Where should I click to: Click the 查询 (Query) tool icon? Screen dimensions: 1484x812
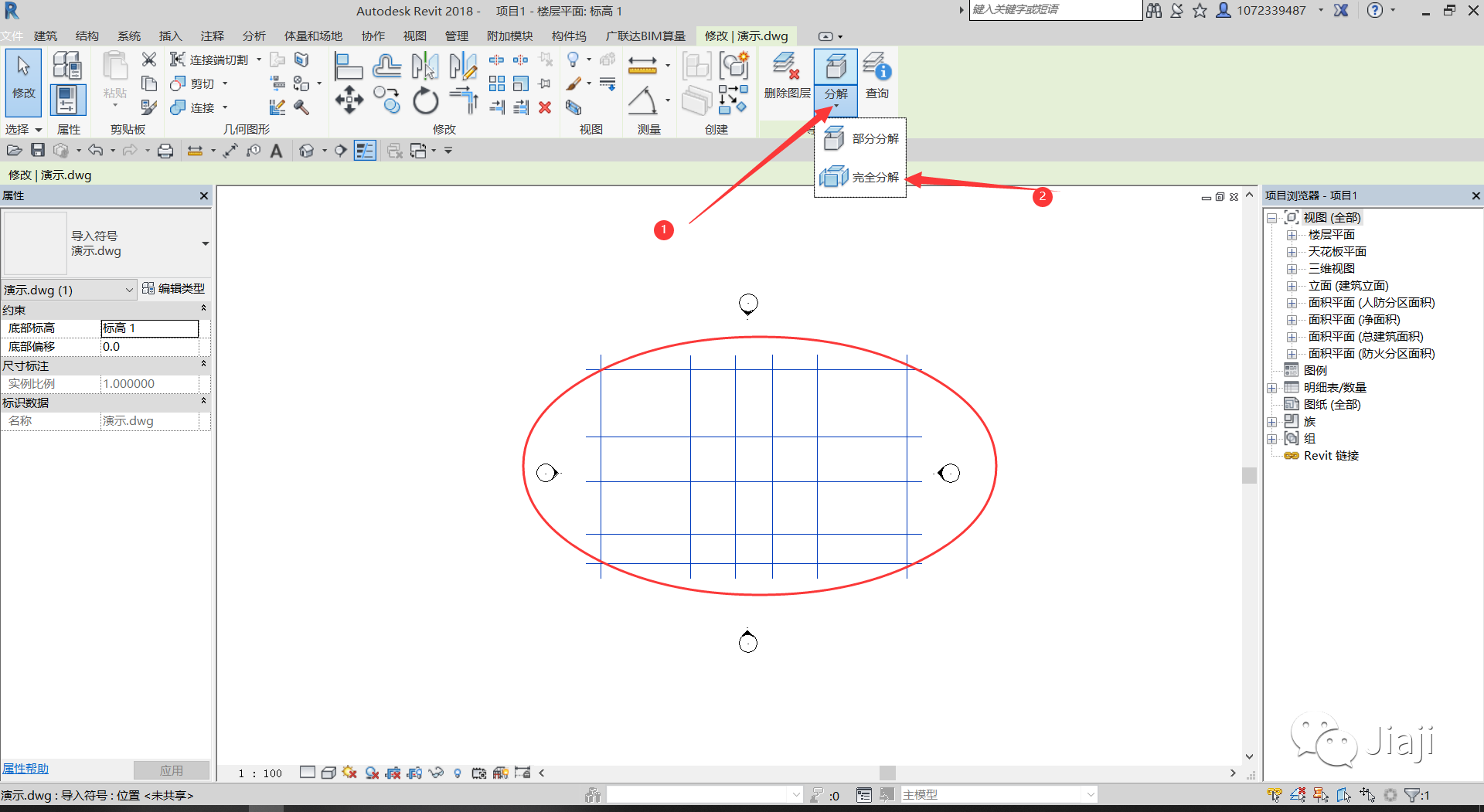(877, 67)
